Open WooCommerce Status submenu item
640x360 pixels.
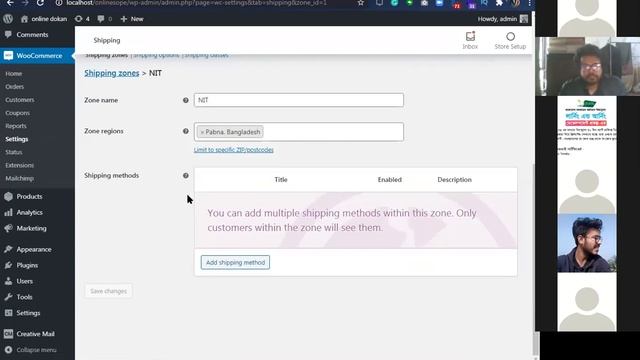(14, 152)
